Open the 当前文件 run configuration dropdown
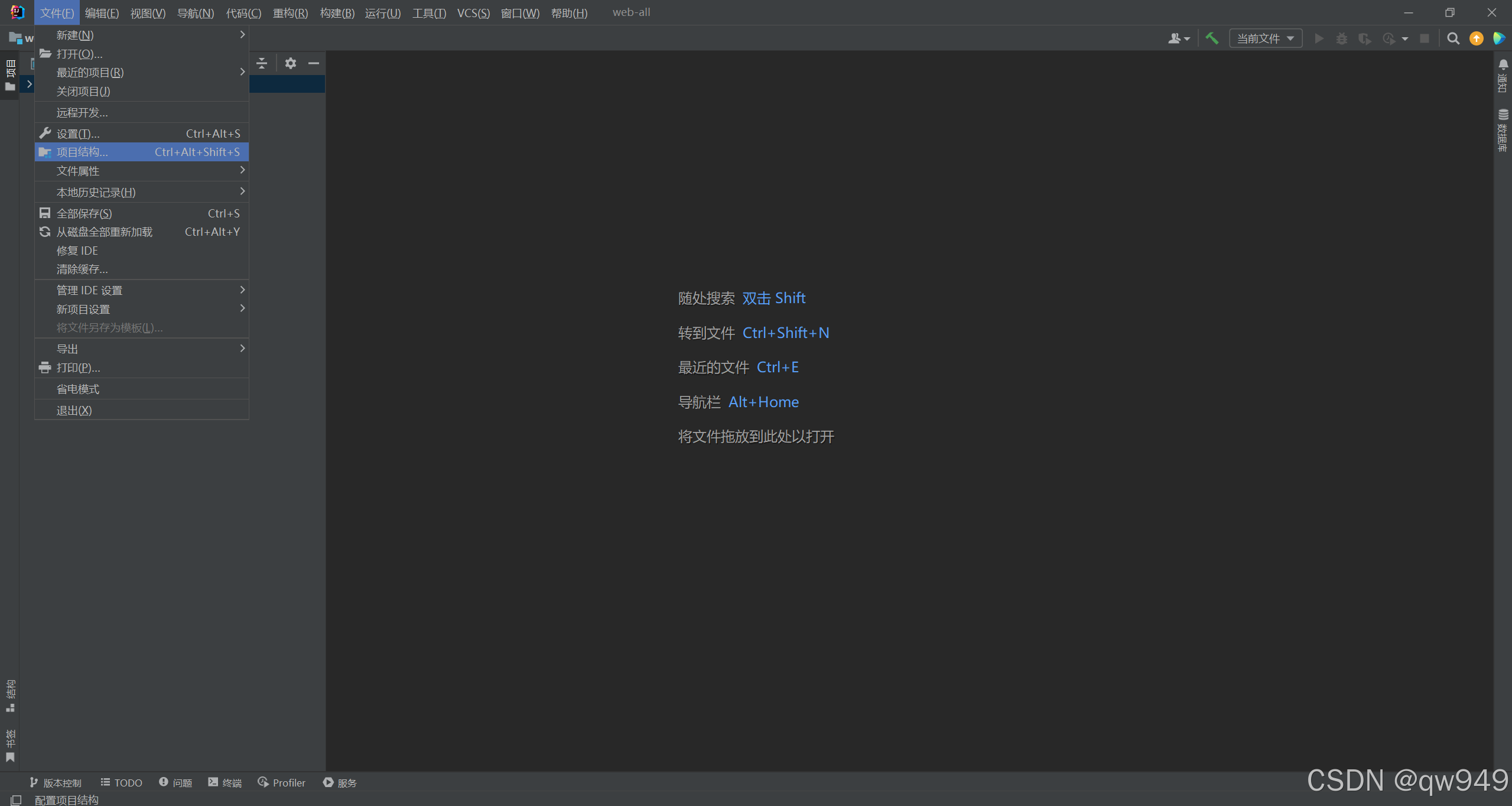The image size is (1512, 806). point(1266,38)
